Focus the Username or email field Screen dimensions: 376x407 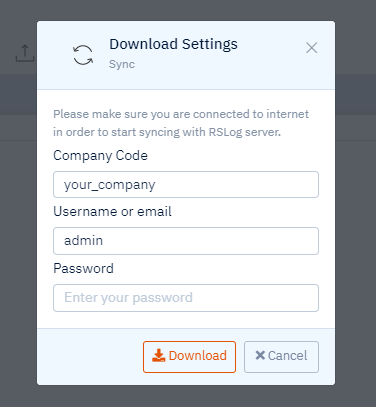[186, 241]
